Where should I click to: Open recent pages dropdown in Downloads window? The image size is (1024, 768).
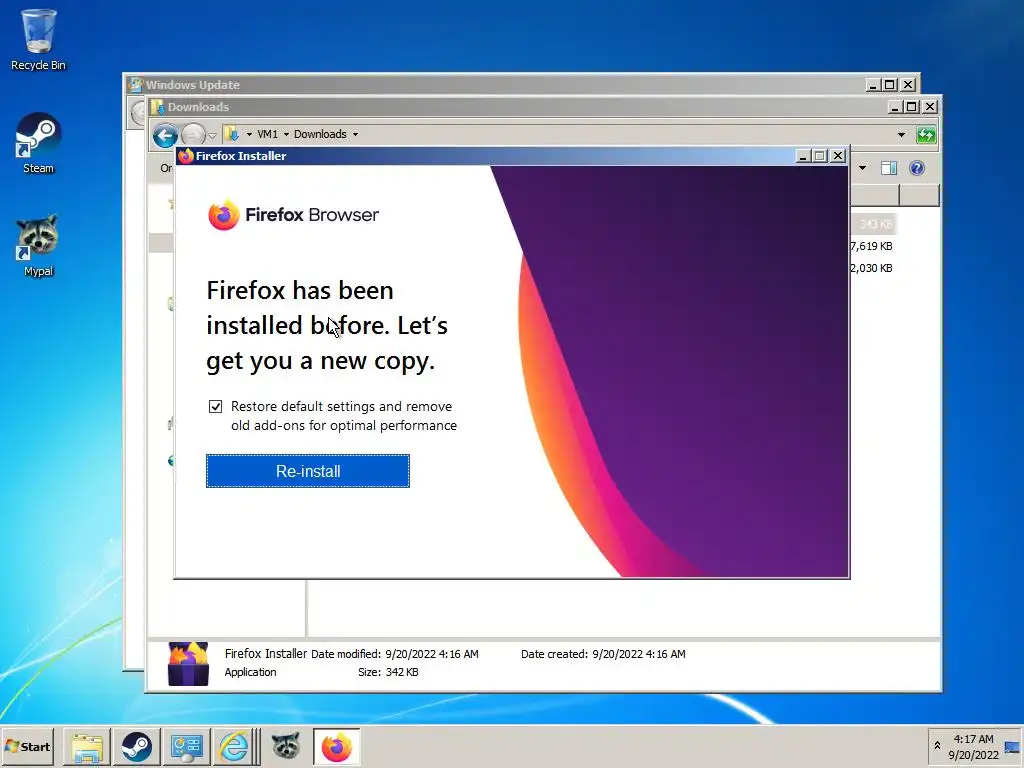212,136
